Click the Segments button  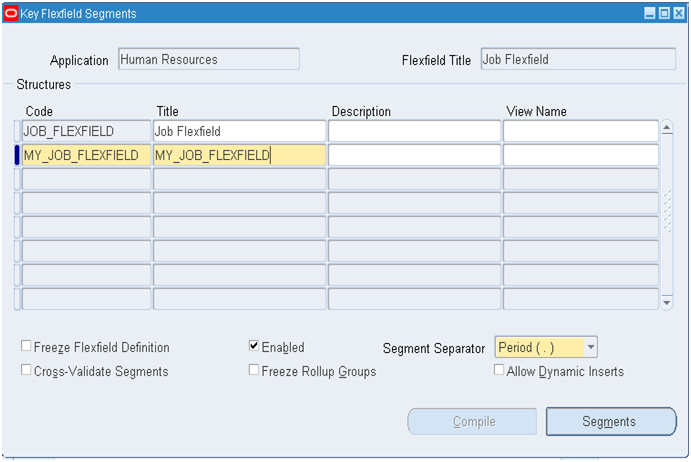tap(610, 422)
